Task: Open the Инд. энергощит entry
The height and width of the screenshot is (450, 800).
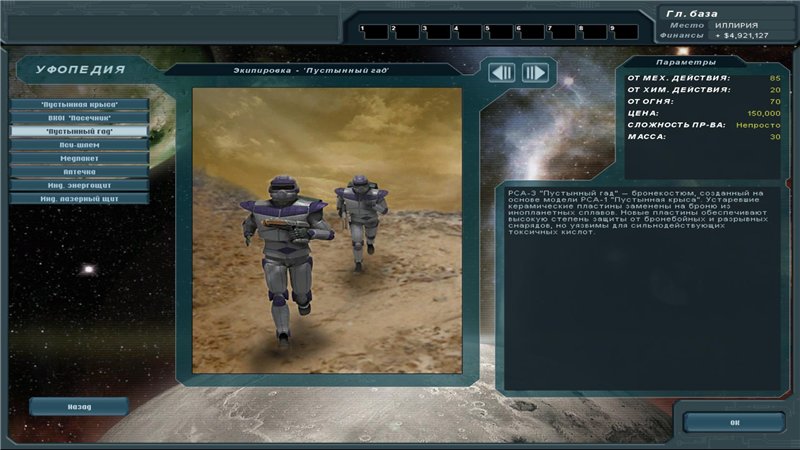Action: click(x=80, y=185)
